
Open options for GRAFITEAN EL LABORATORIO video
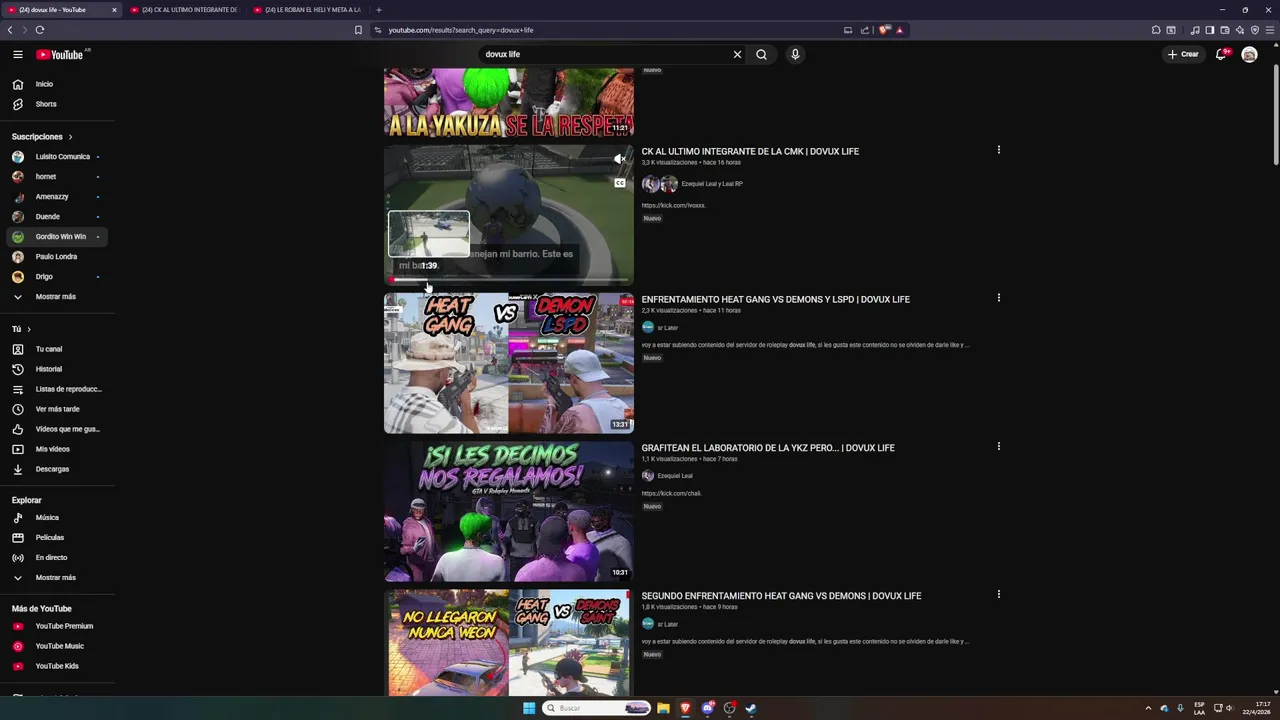pyautogui.click(x=998, y=446)
